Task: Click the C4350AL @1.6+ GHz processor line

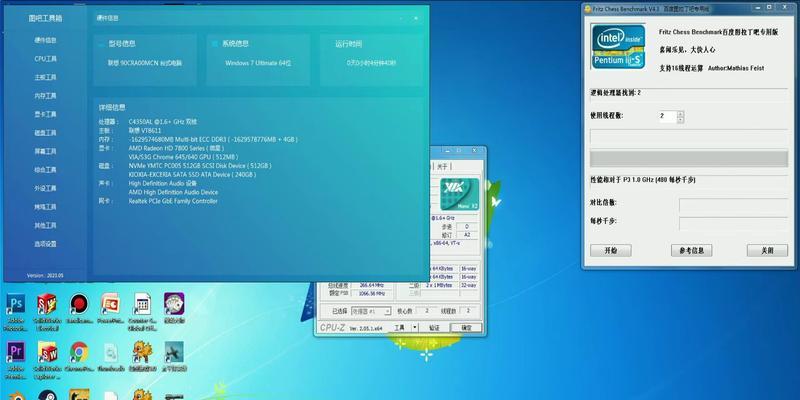Action: [163, 122]
